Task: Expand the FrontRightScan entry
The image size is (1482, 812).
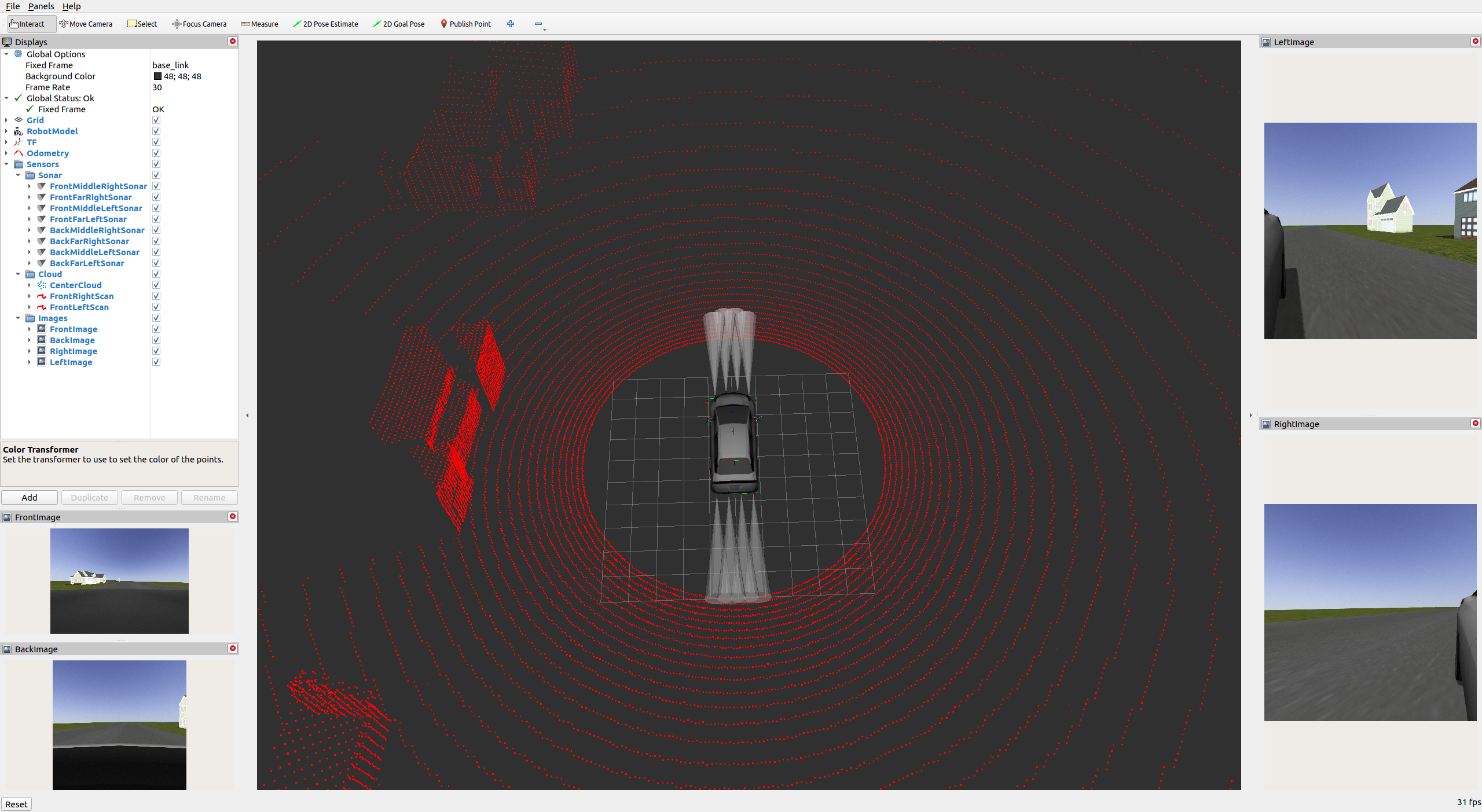Action: 30,296
